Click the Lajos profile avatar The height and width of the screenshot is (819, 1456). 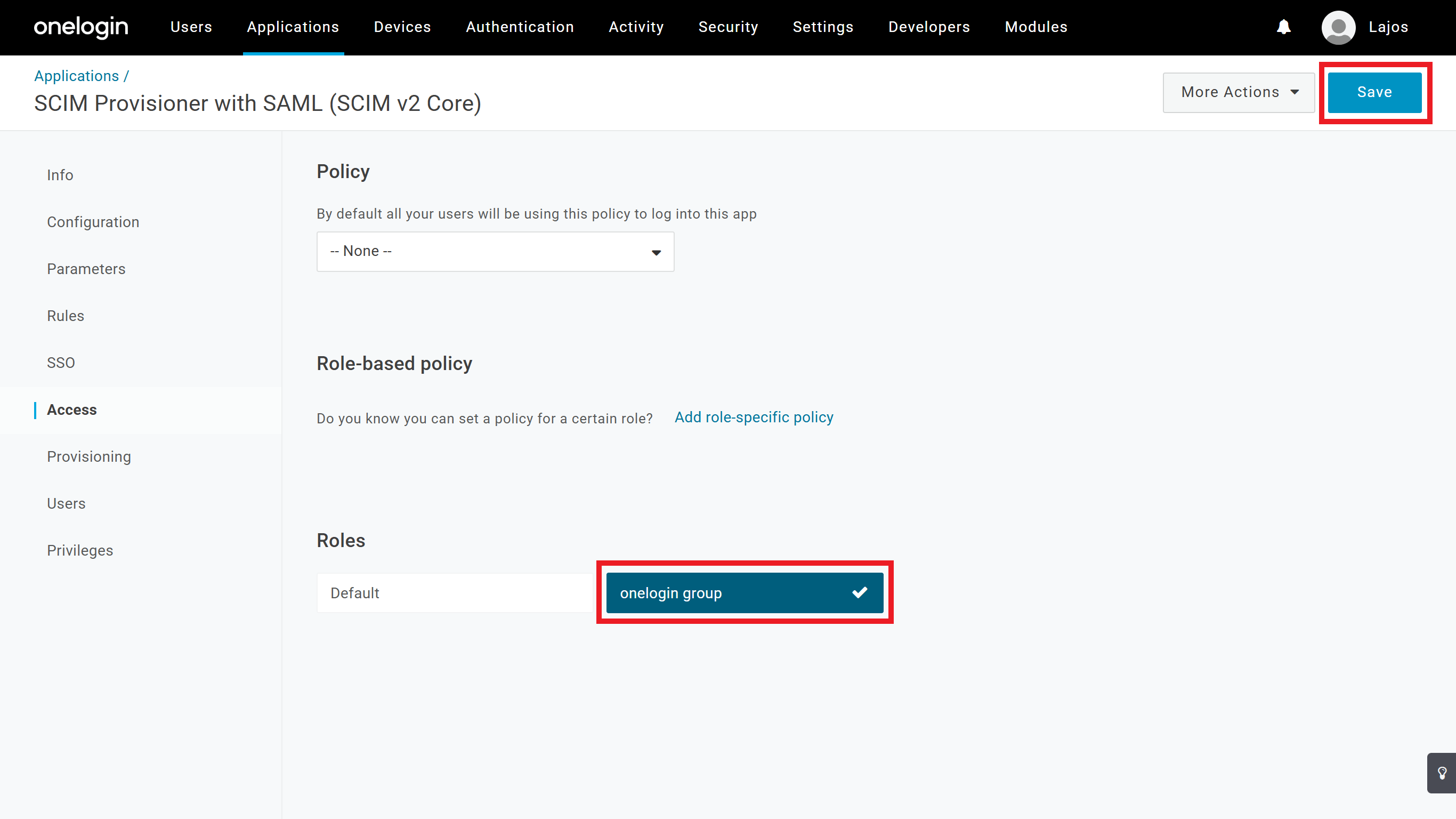(x=1338, y=27)
